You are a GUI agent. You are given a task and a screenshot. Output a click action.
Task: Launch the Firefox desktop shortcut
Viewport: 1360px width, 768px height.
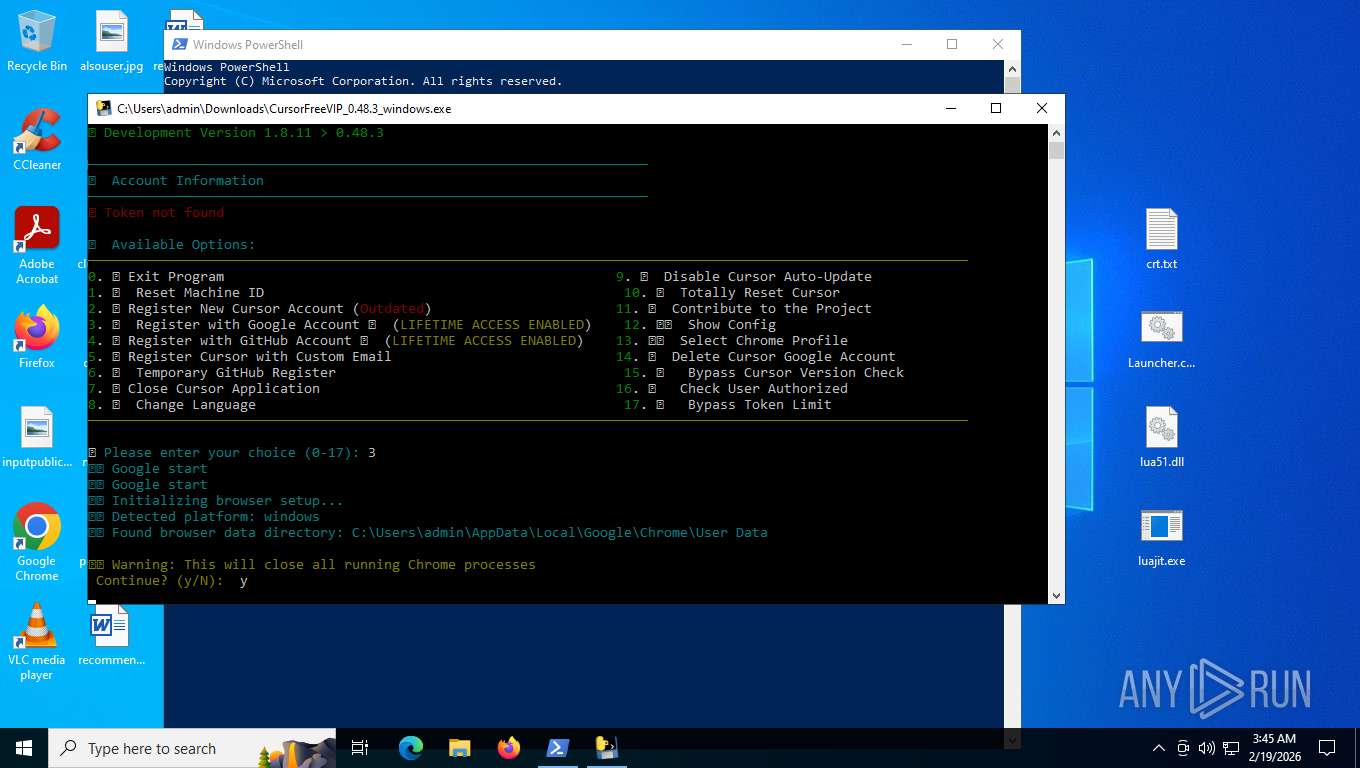[37, 337]
